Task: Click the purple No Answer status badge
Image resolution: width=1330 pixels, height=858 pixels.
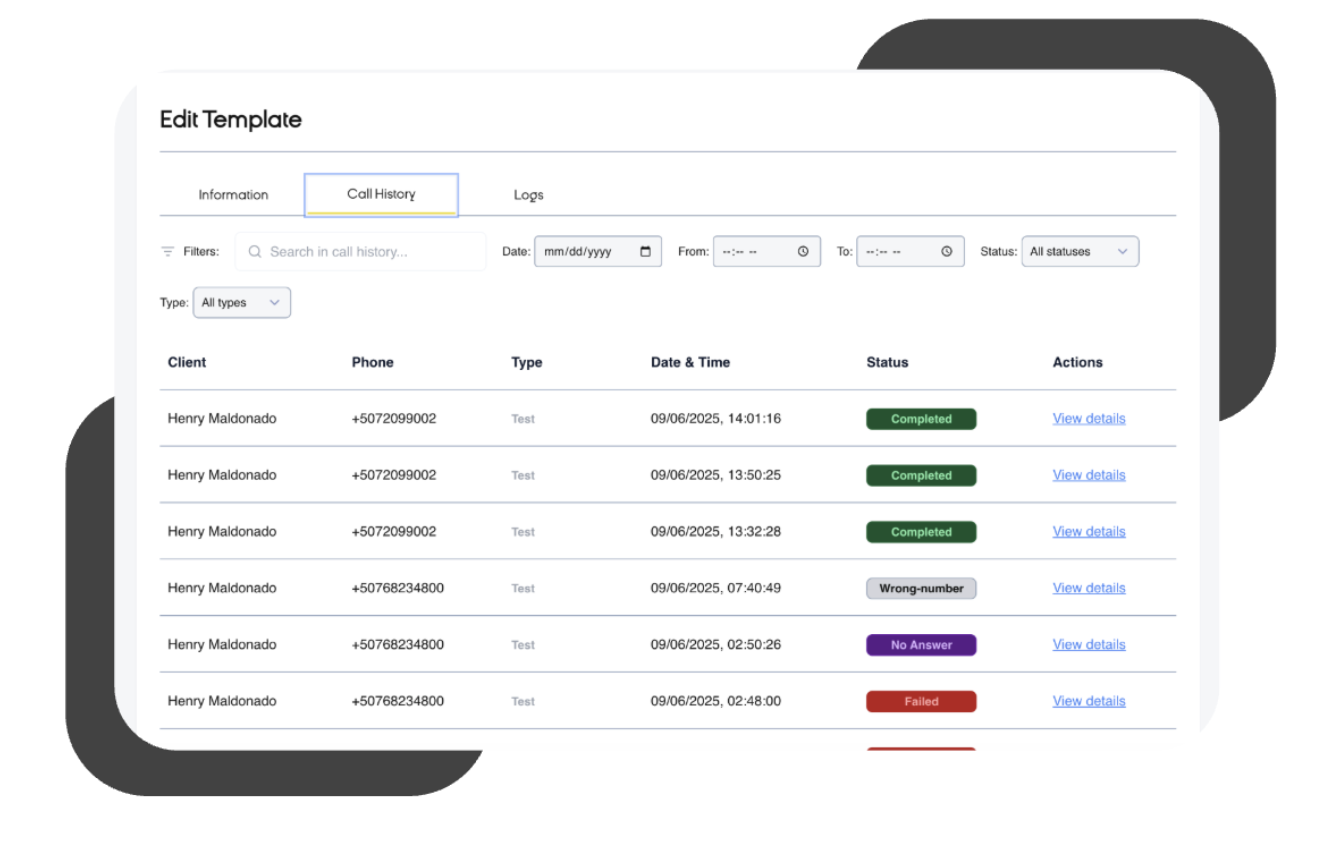Action: [920, 645]
